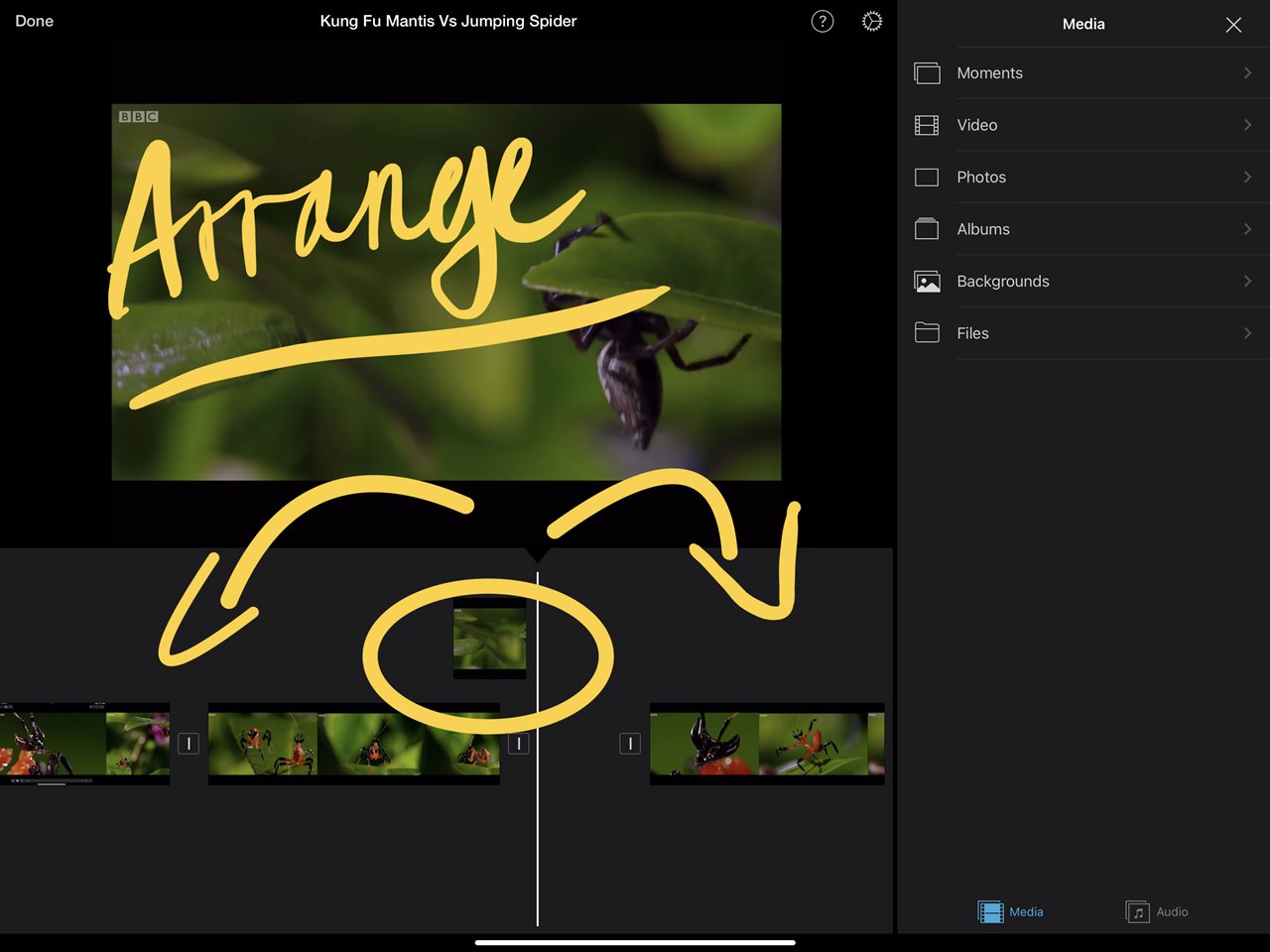Click the Albums stack icon
This screenshot has height=952, width=1270.
[x=927, y=229]
